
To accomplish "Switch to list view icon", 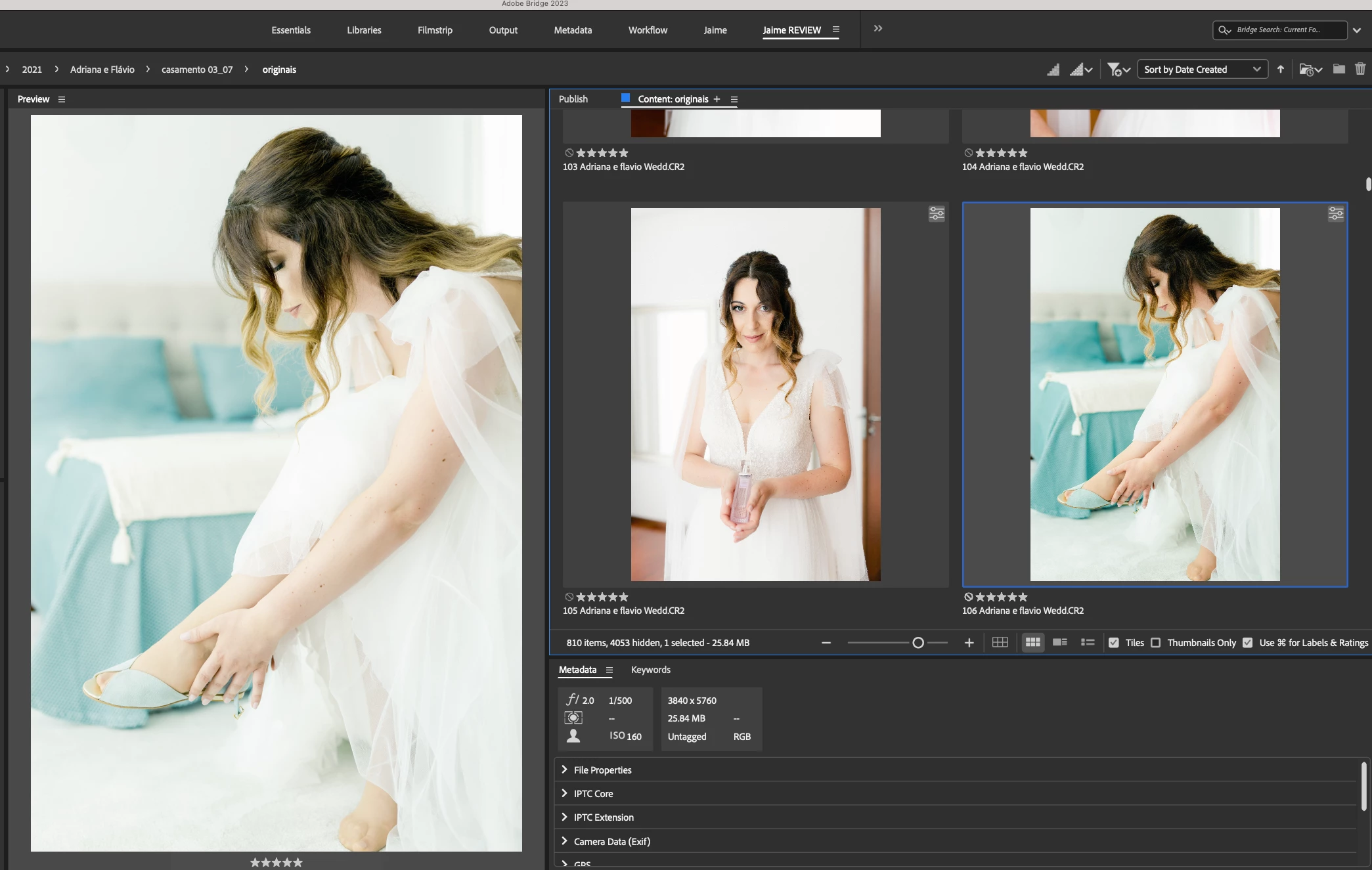I will point(1088,642).
